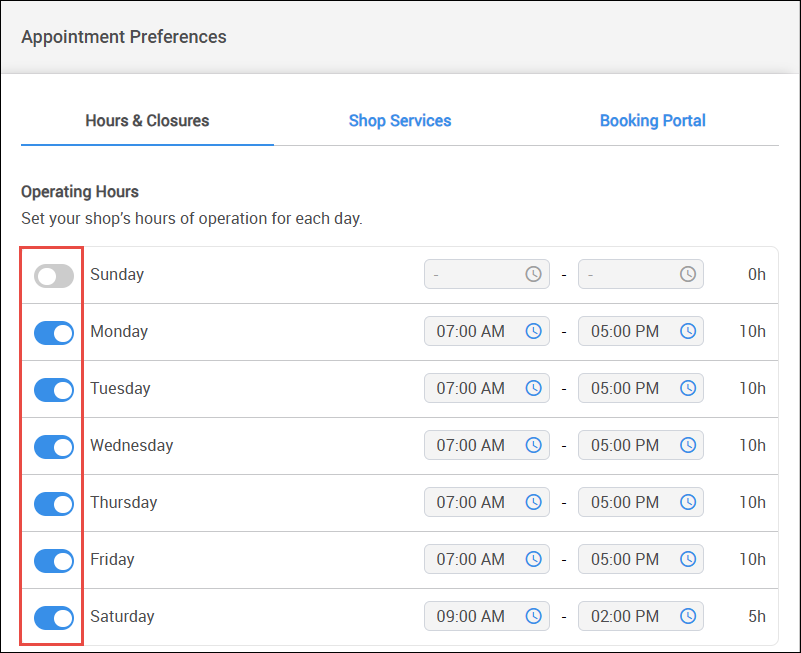Open clock picker for Wednesday start time
Screen dimensions: 801x653
[x=533, y=445]
